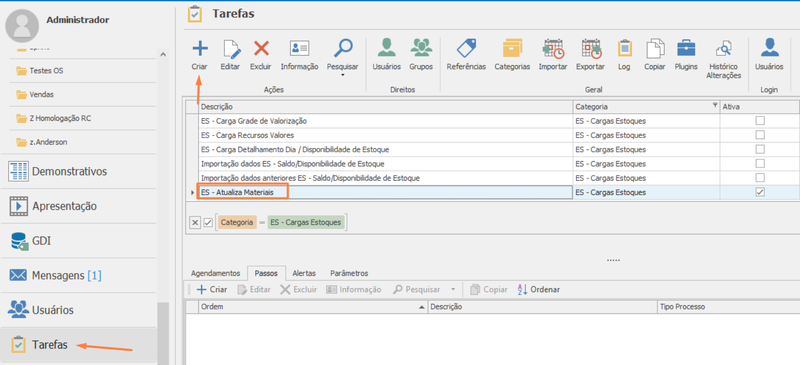Click the sidebar scroll-up chevron
Screen dimensions: 800x365
[163, 54]
